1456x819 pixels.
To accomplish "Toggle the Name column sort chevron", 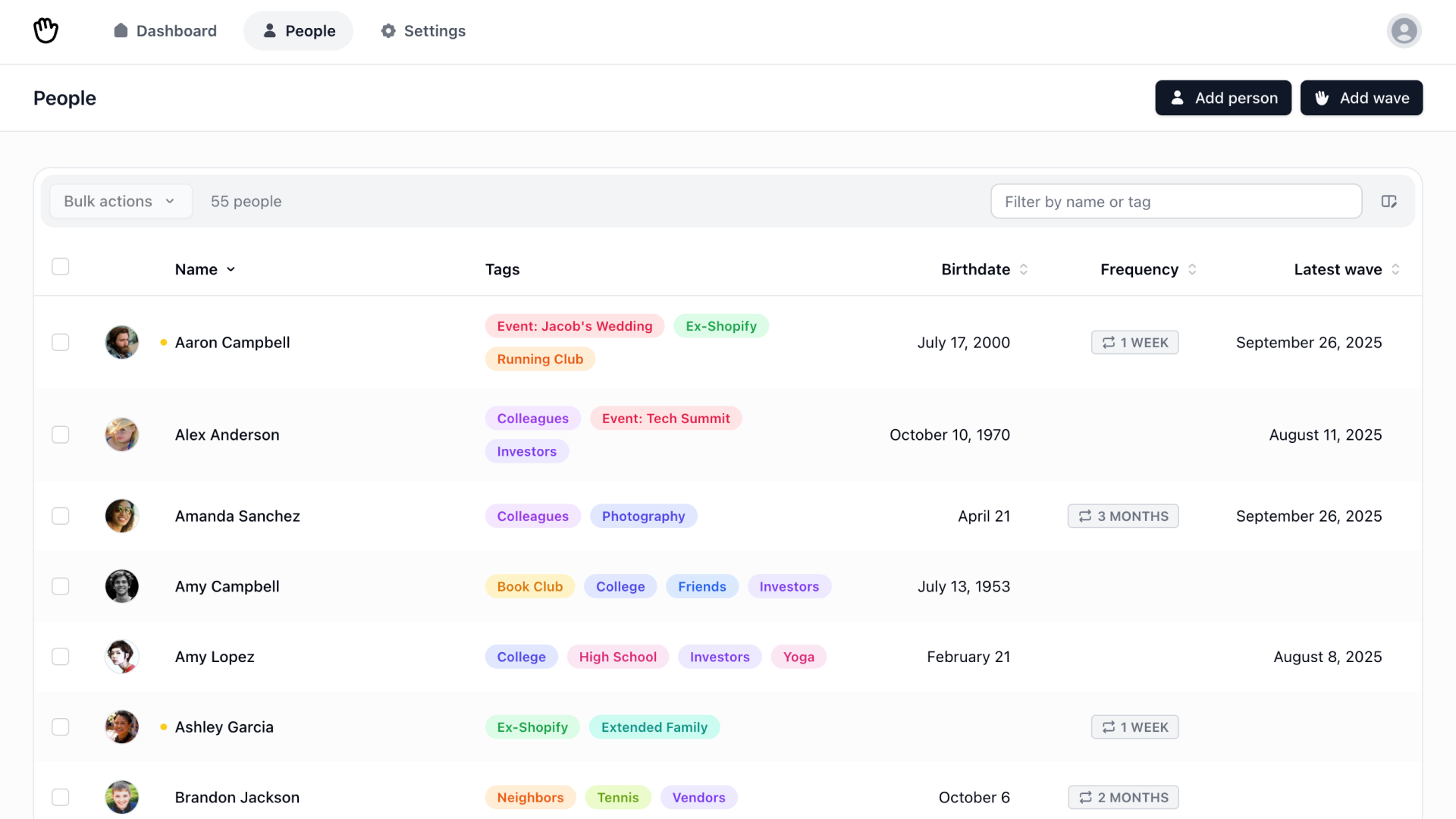I will pyautogui.click(x=231, y=269).
